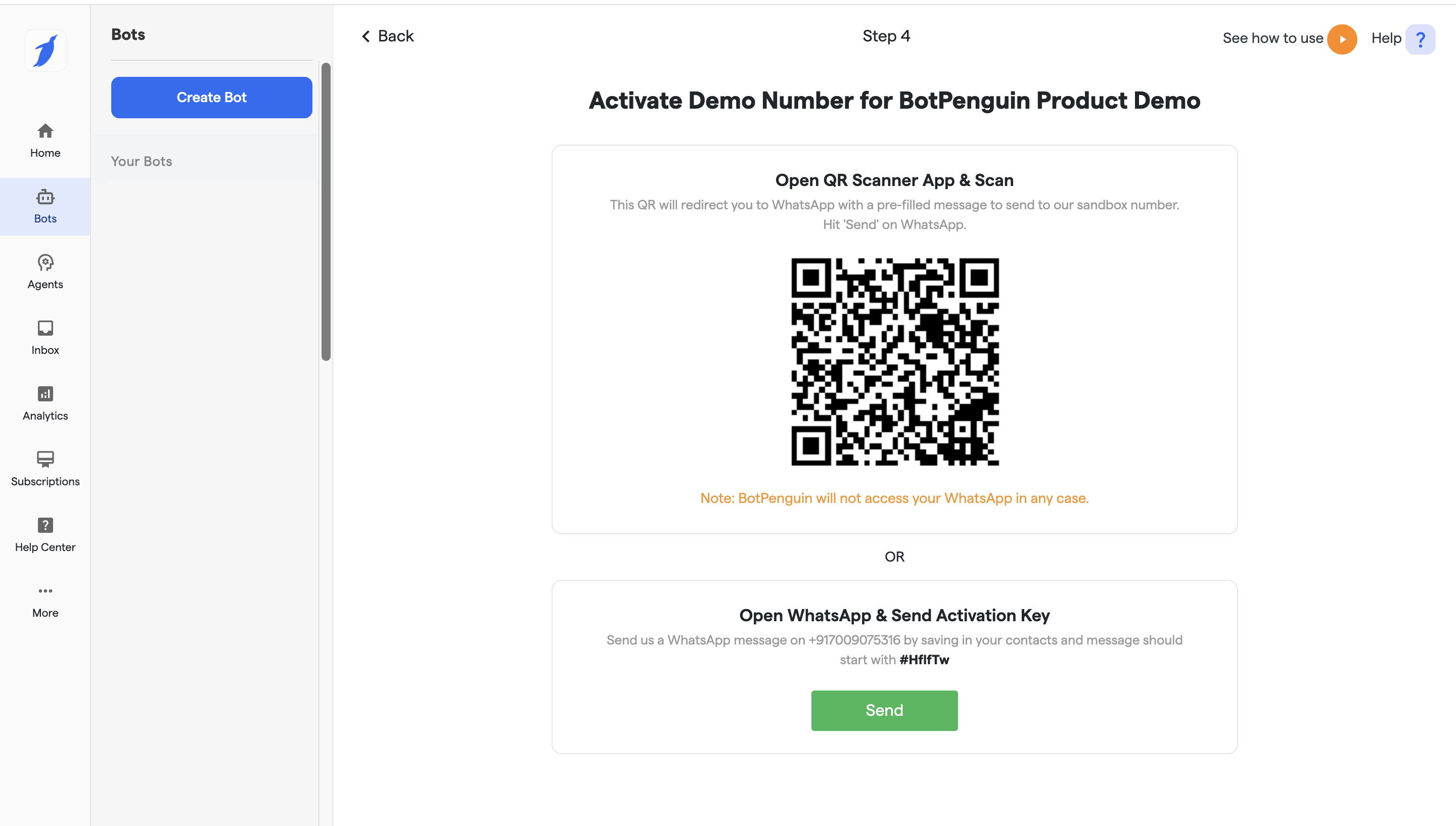Click the Bots panel scrollbar
Image resolution: width=1456 pixels, height=826 pixels.
tap(326, 211)
